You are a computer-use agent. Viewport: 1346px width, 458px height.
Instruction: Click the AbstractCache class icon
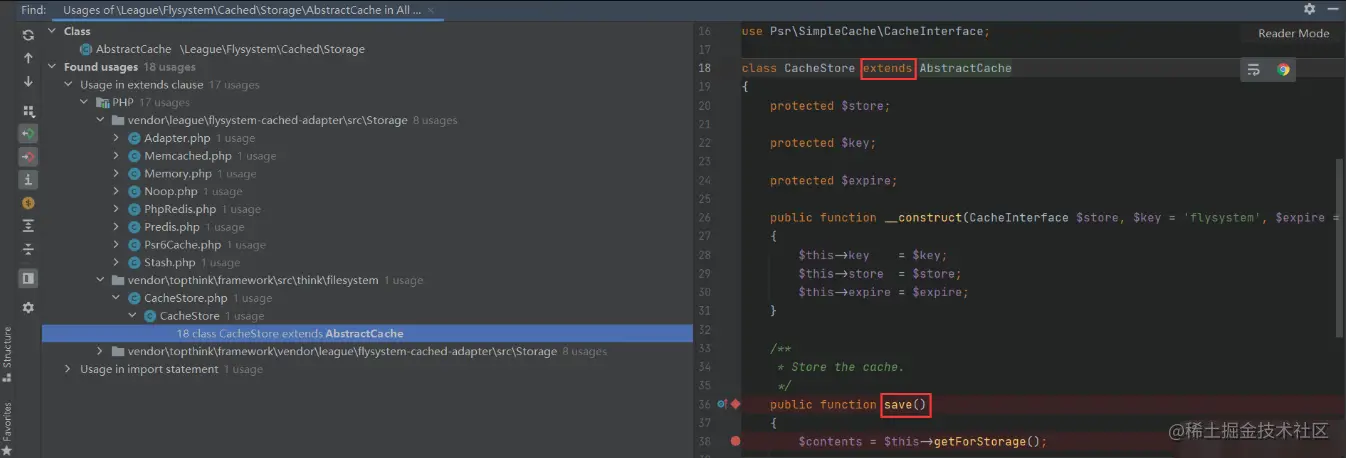coord(86,49)
